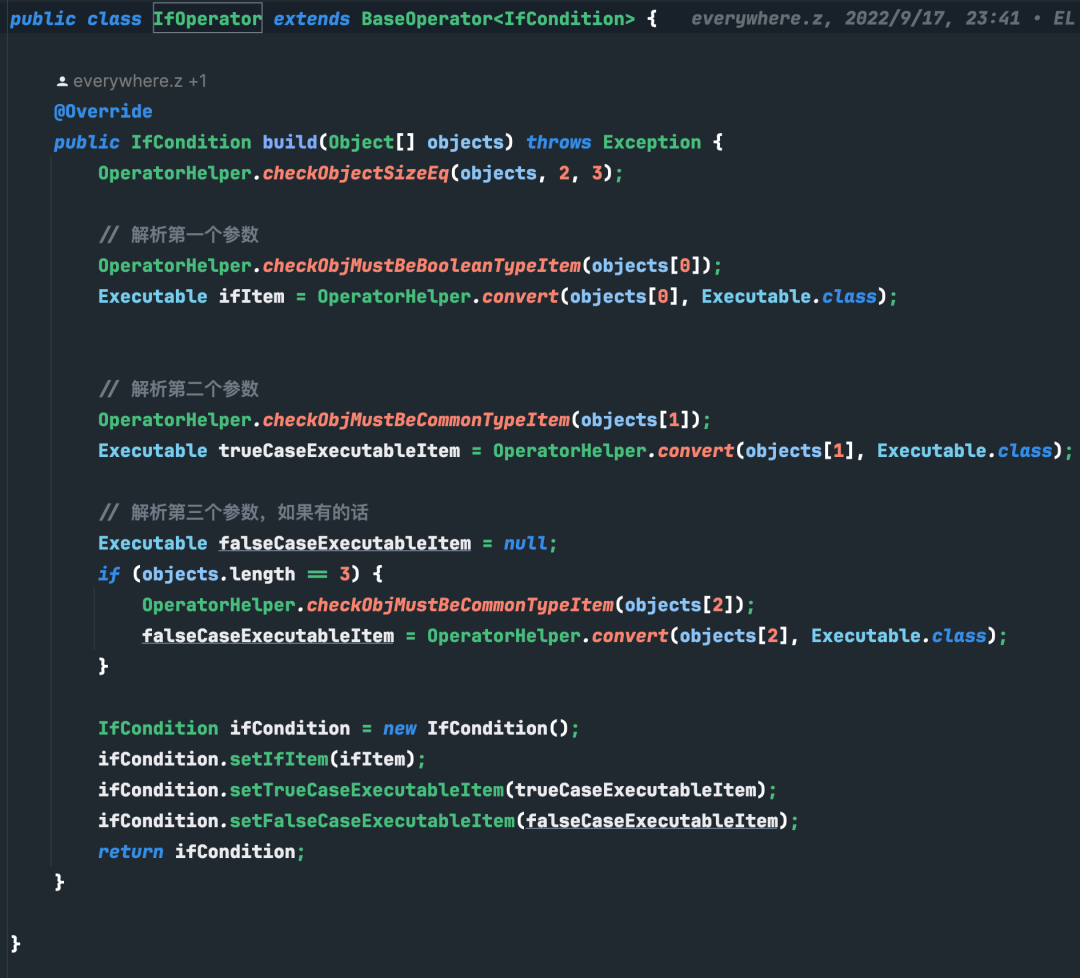
Task: Click the Exception type in the build signature
Action: pos(652,143)
